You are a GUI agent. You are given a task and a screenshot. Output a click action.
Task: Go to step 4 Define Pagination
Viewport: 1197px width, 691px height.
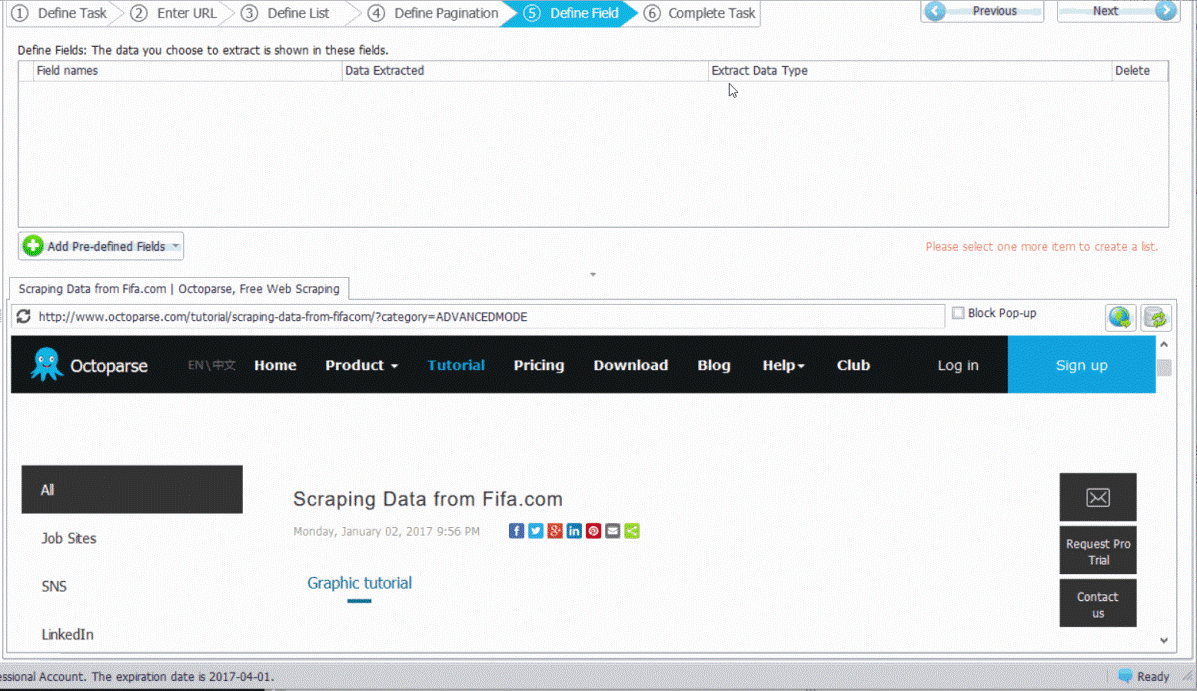pos(434,13)
